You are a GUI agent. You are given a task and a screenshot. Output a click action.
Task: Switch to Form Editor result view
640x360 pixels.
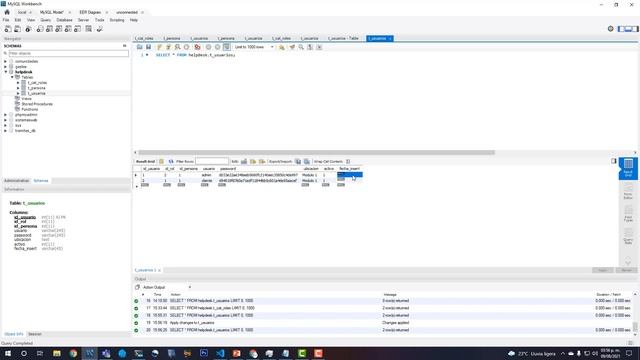628,190
